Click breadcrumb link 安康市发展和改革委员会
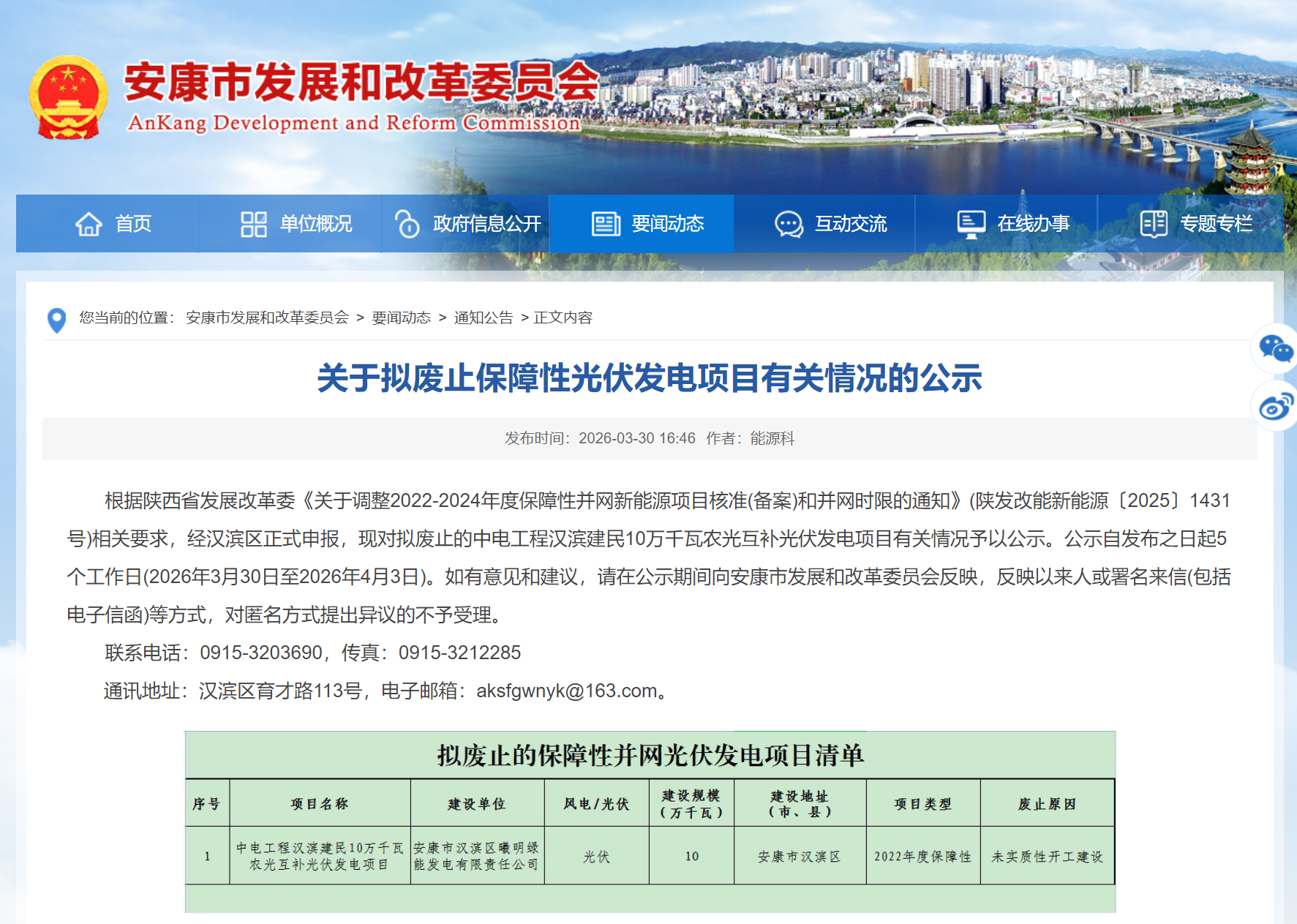This screenshot has width=1297, height=924. pos(267,318)
